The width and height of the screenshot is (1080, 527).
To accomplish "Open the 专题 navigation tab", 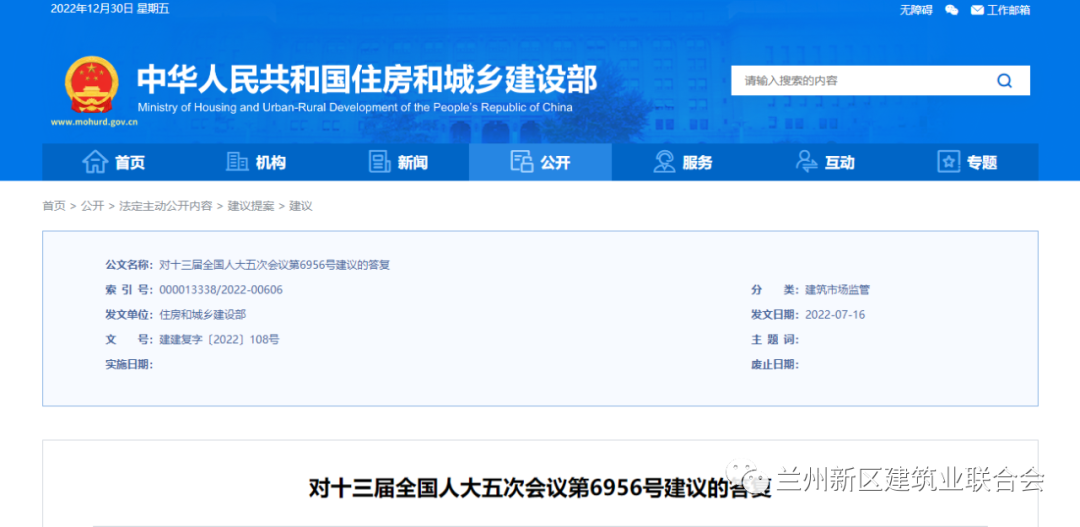I will pos(967,163).
